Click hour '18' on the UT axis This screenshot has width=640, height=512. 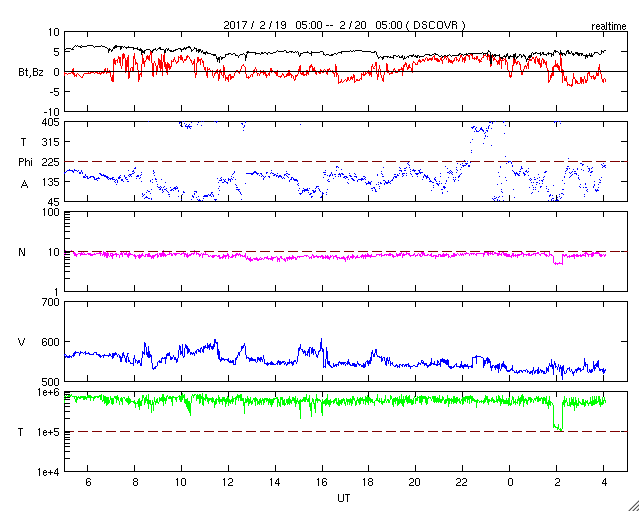368,482
